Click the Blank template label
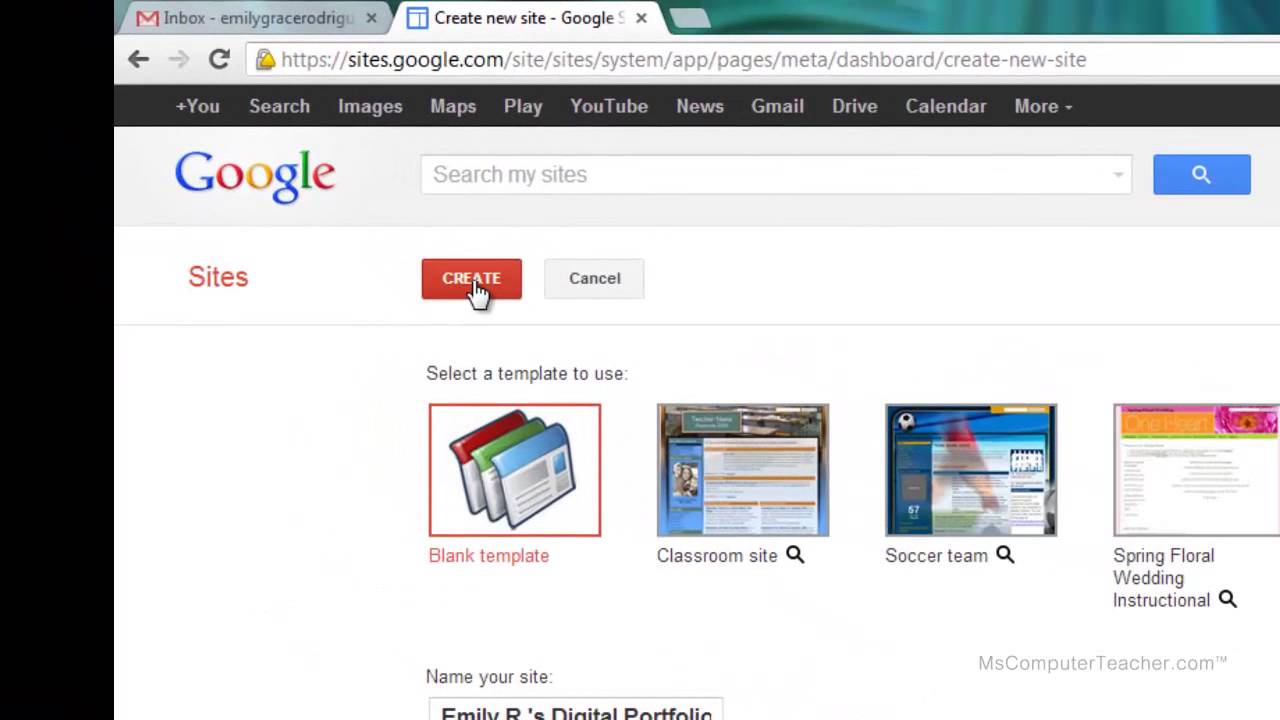Viewport: 1280px width, 720px height. pyautogui.click(x=489, y=555)
